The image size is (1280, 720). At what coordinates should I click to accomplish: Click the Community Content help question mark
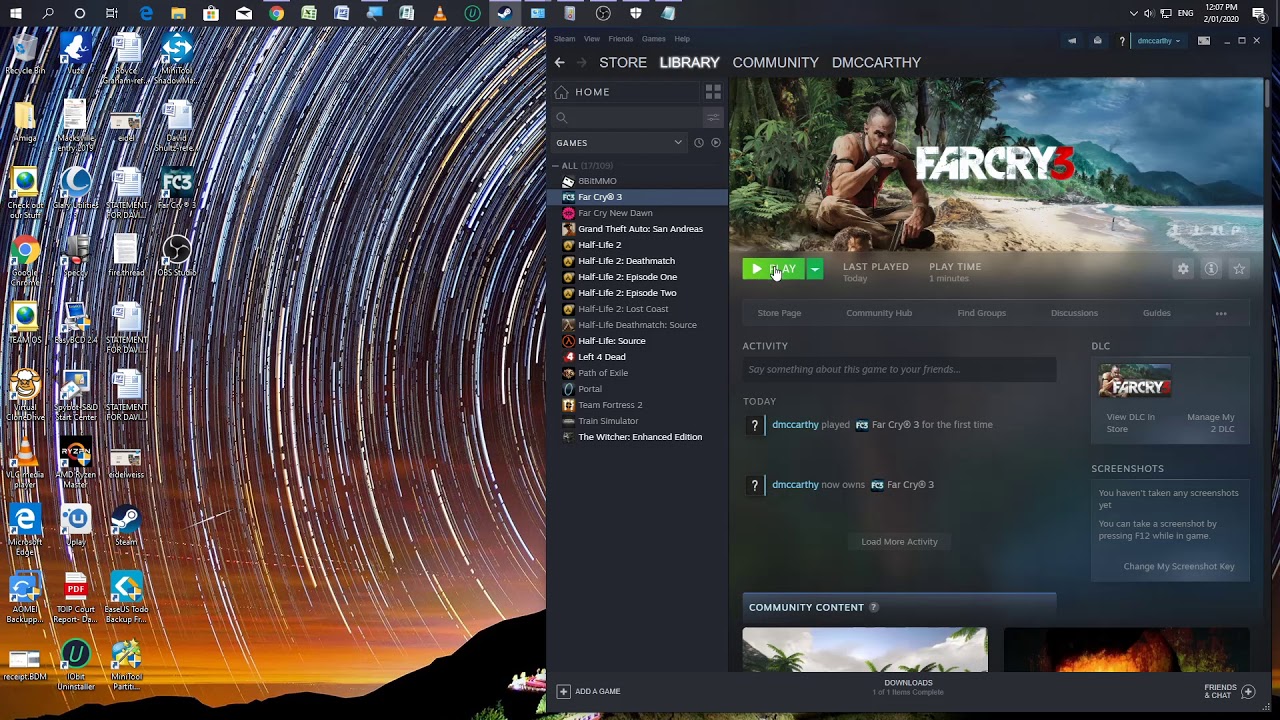click(873, 607)
